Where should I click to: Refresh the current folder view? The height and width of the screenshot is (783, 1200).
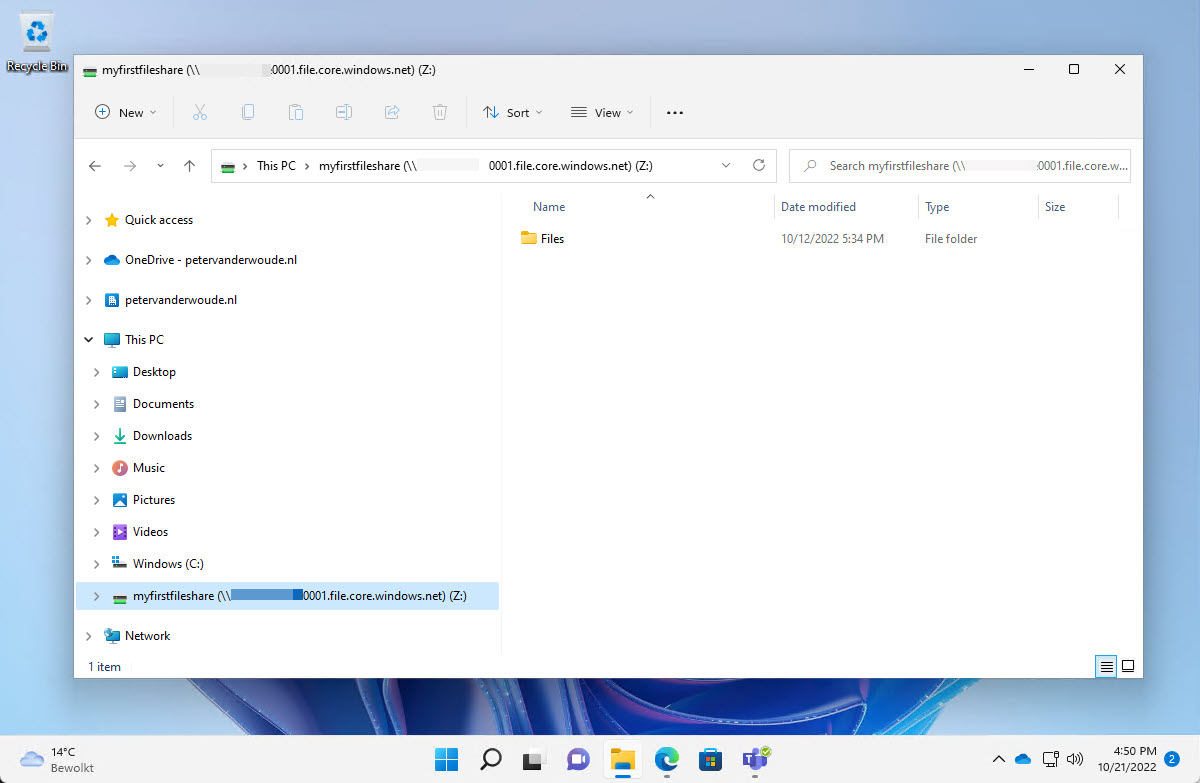pyautogui.click(x=759, y=166)
